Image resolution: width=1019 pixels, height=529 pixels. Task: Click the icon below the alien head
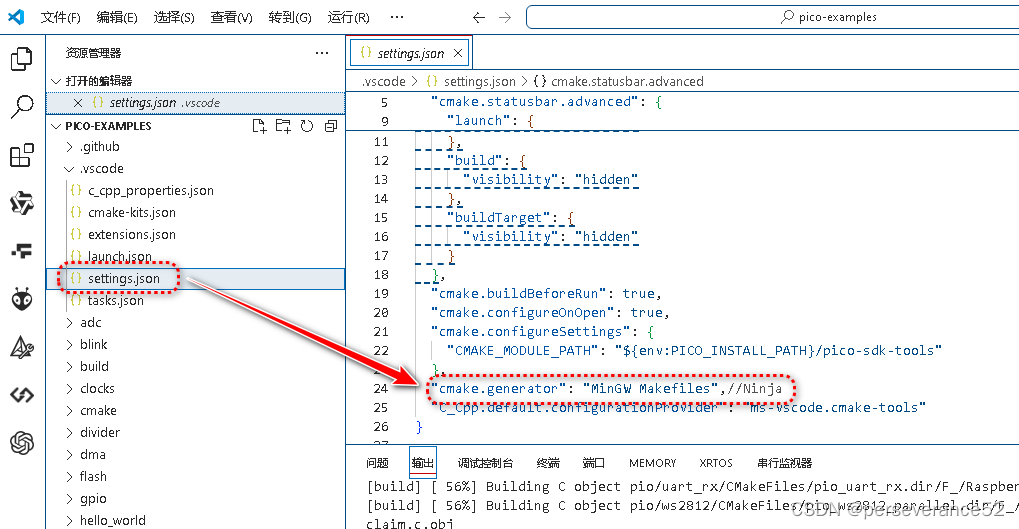[21, 348]
